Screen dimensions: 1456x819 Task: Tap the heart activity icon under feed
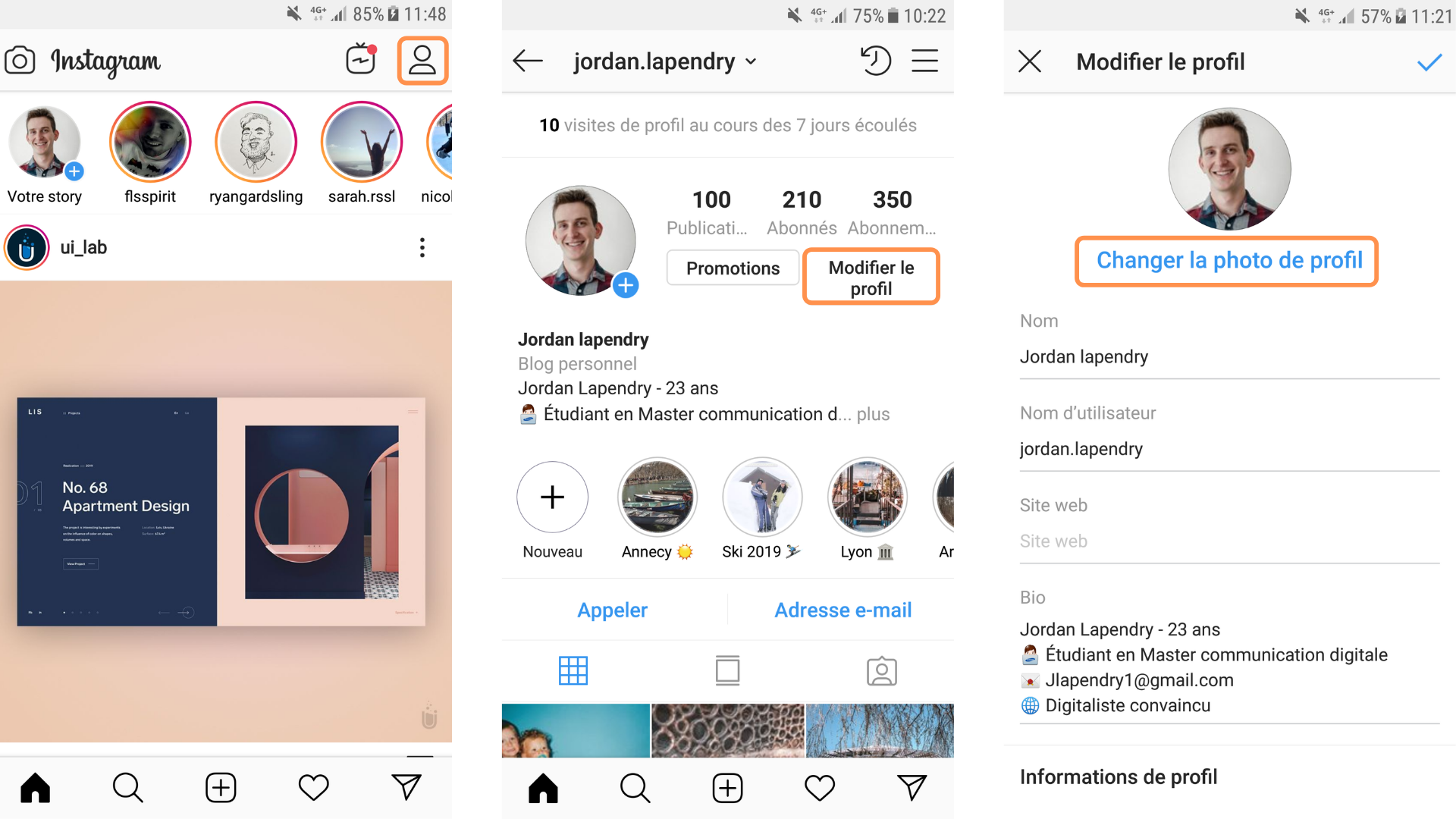[313, 787]
